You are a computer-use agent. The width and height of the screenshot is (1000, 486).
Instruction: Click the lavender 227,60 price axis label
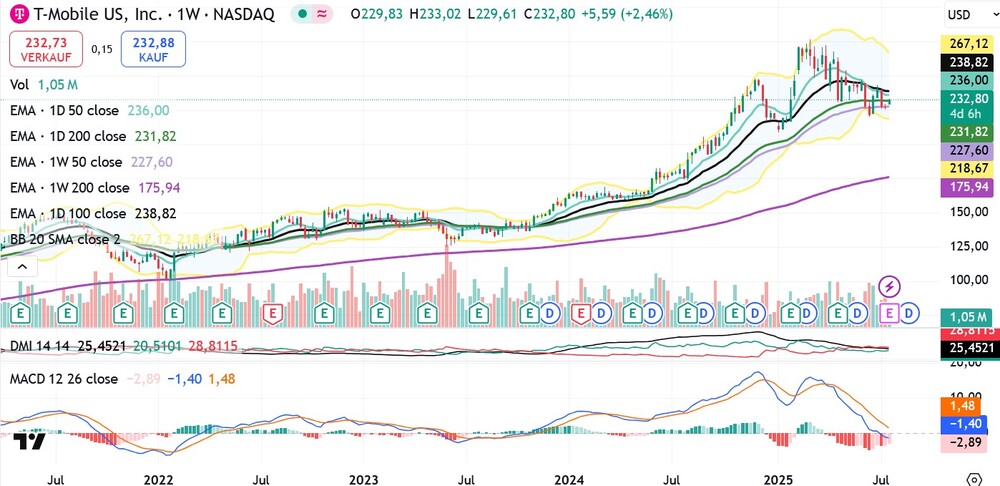969,151
